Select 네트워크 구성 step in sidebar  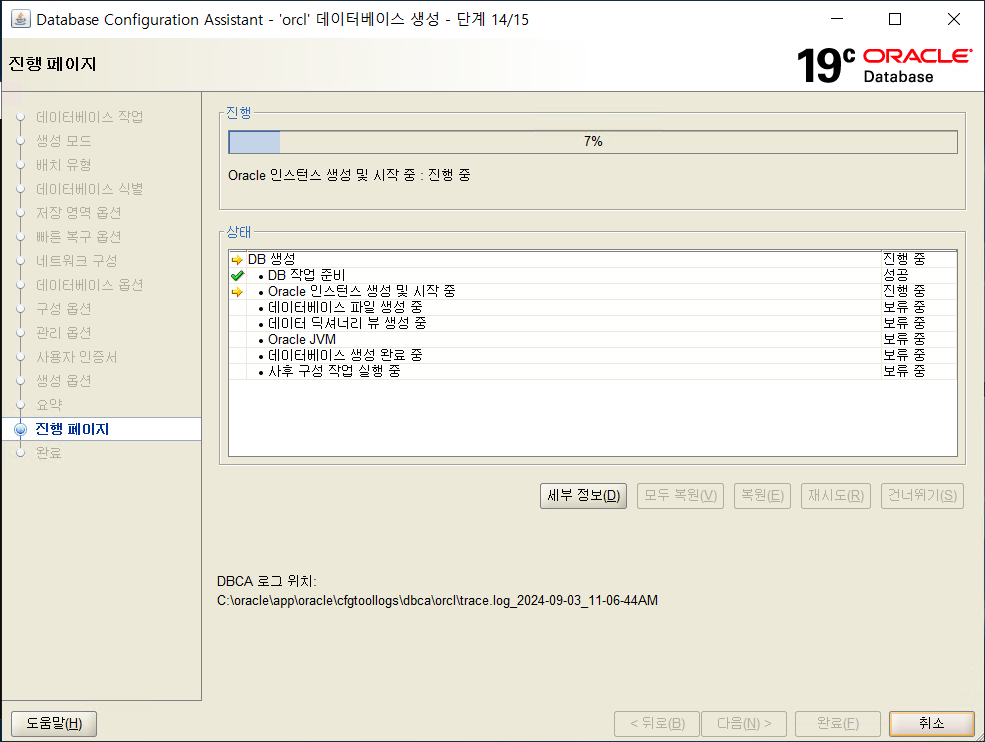point(76,261)
